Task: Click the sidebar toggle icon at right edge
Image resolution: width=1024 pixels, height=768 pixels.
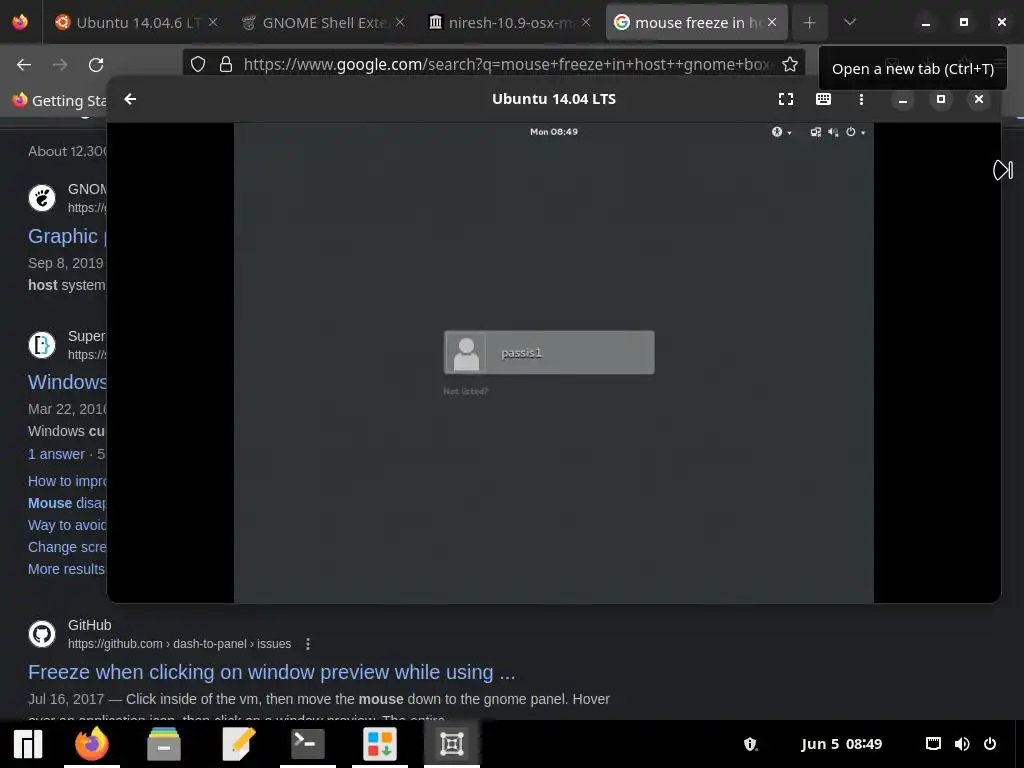Action: (x=1003, y=170)
